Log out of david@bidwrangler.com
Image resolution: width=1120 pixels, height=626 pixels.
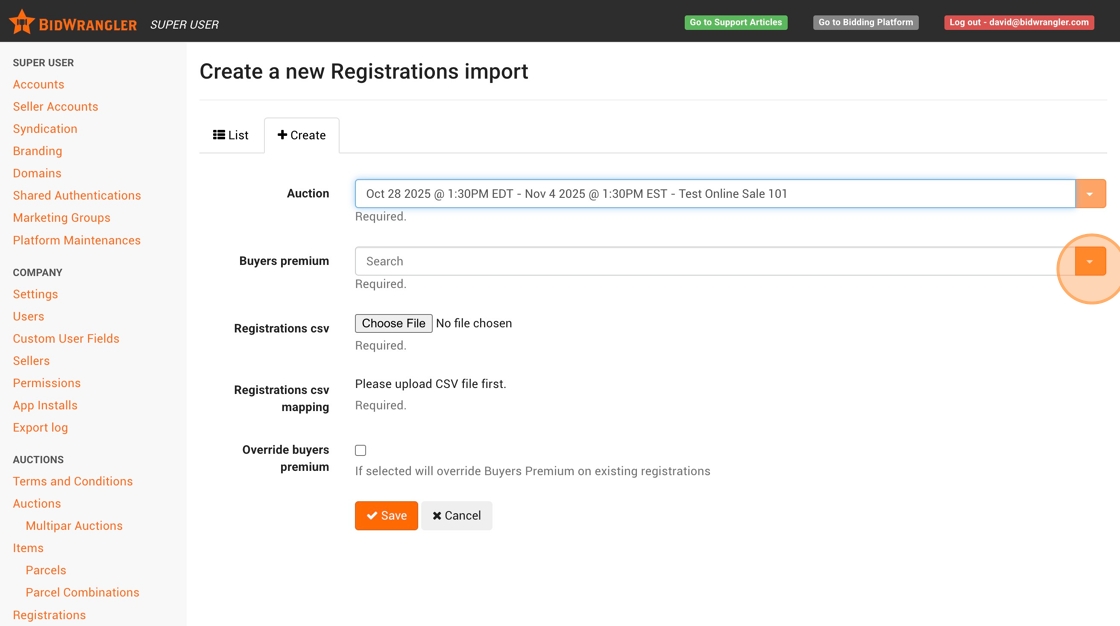[x=1019, y=22]
